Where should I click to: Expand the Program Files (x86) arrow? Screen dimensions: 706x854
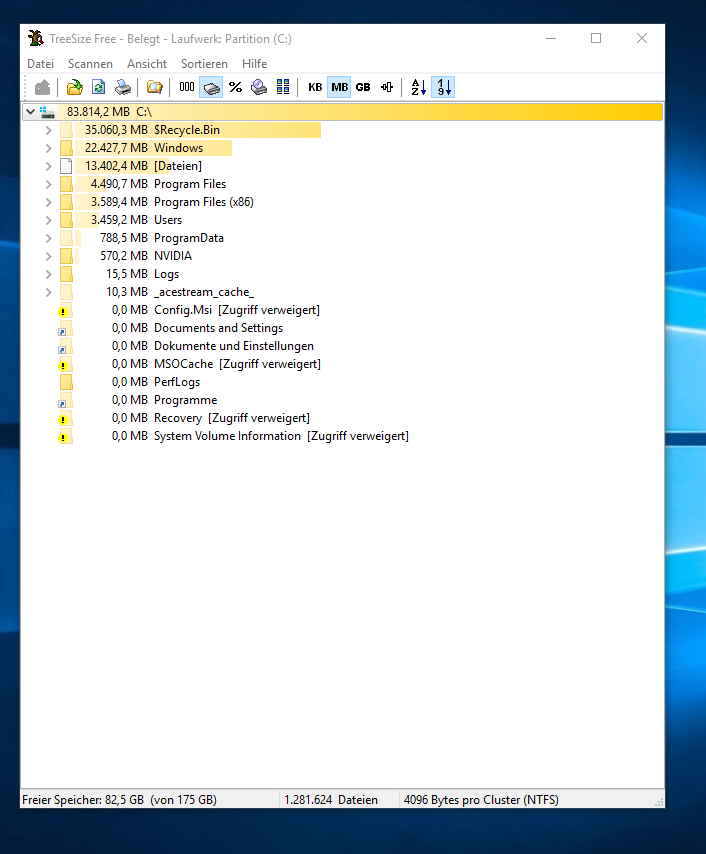[48, 202]
